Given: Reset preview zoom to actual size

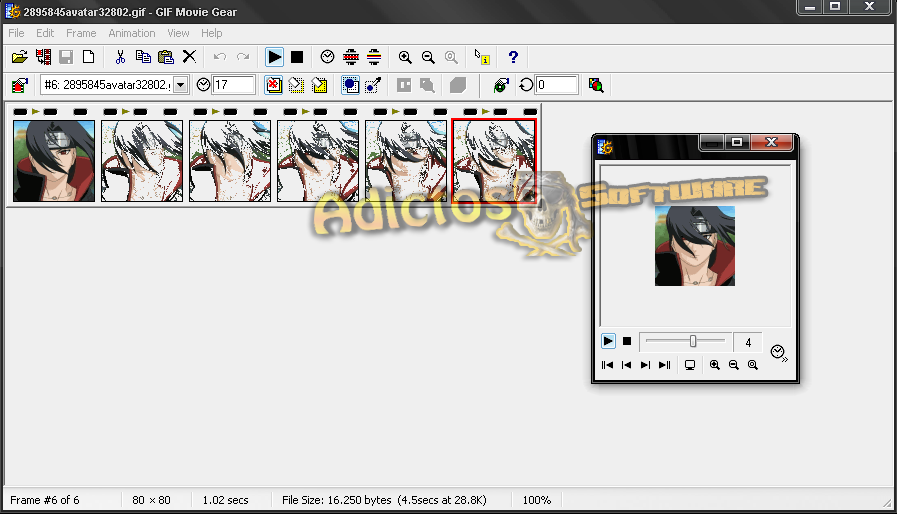Looking at the screenshot, I should [753, 365].
